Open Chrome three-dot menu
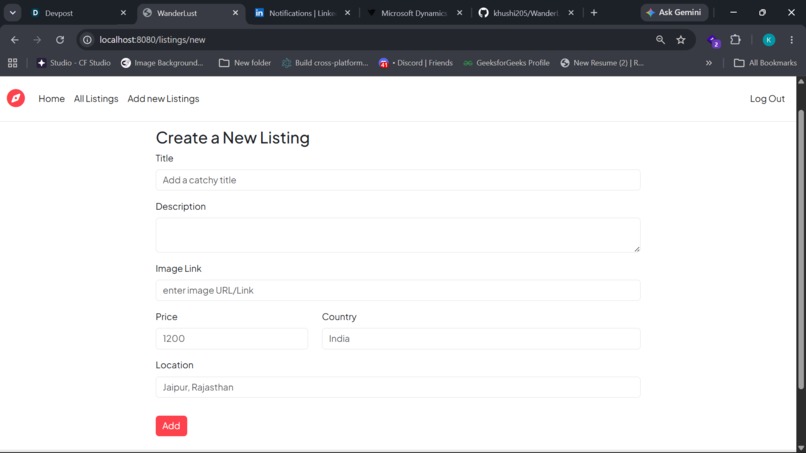806x453 pixels. point(792,40)
